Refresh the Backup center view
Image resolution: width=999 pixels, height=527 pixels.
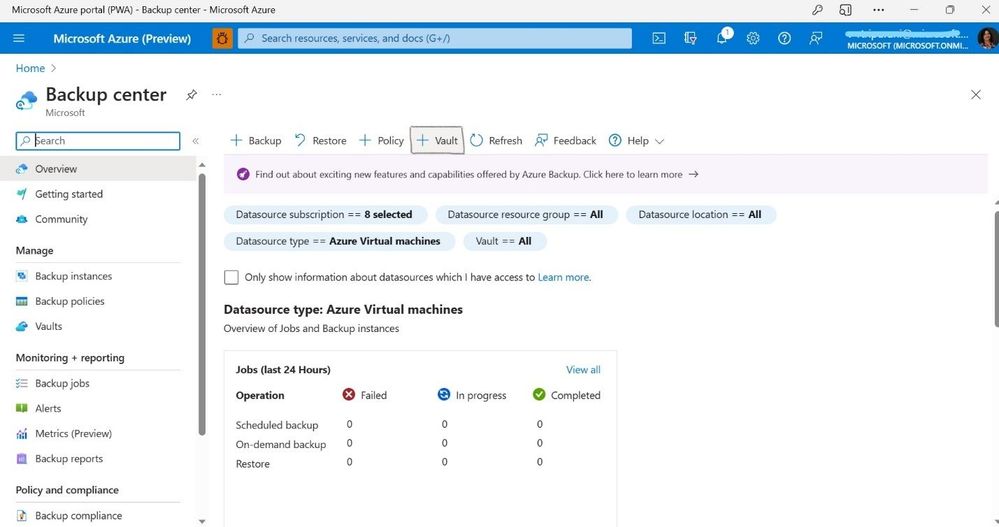point(496,140)
